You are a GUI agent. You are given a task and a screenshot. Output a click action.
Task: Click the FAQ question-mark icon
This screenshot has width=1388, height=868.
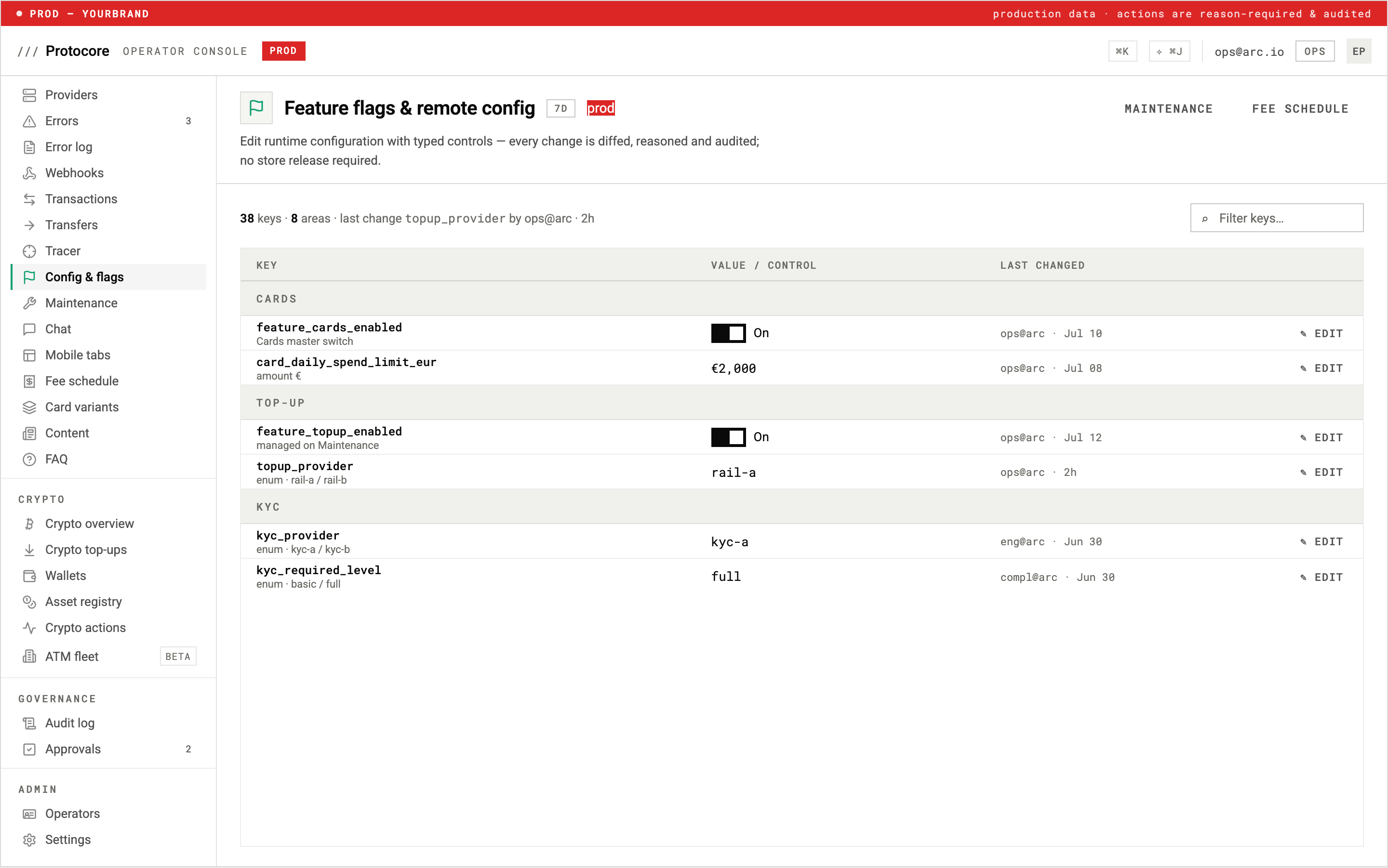(x=29, y=459)
